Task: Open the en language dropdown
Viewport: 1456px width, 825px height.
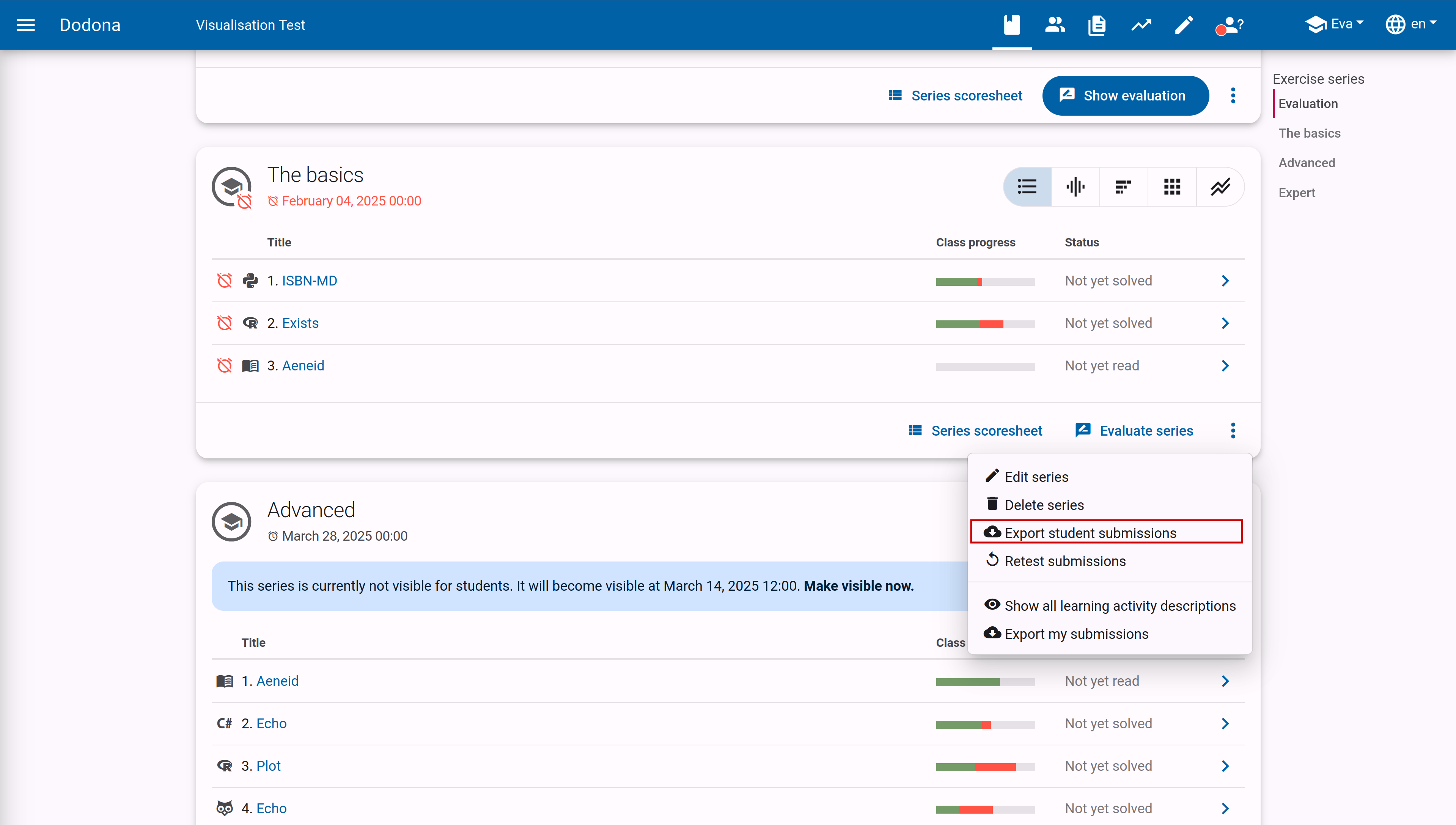Action: (x=1410, y=24)
